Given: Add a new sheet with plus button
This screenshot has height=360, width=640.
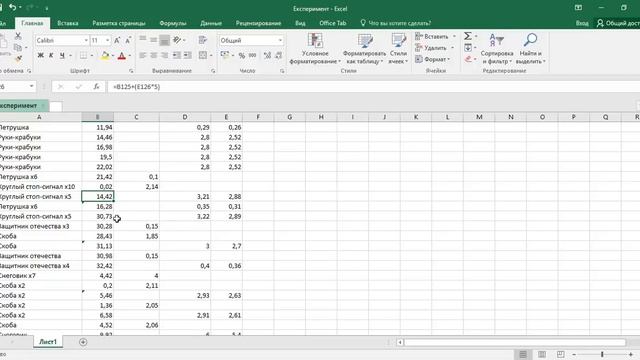Looking at the screenshot, I should tap(83, 342).
